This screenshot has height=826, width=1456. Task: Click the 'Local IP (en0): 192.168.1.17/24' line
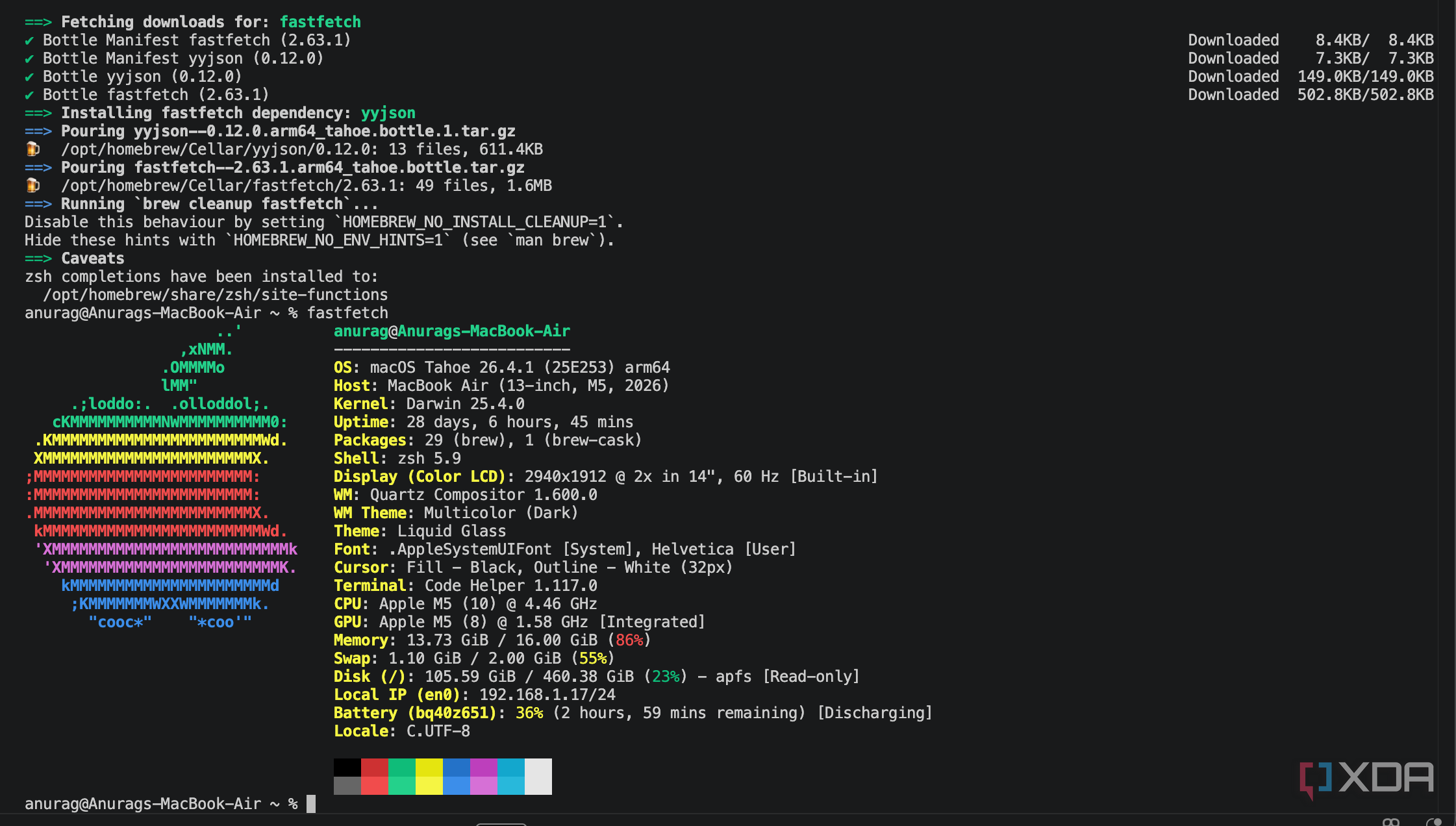click(475, 695)
